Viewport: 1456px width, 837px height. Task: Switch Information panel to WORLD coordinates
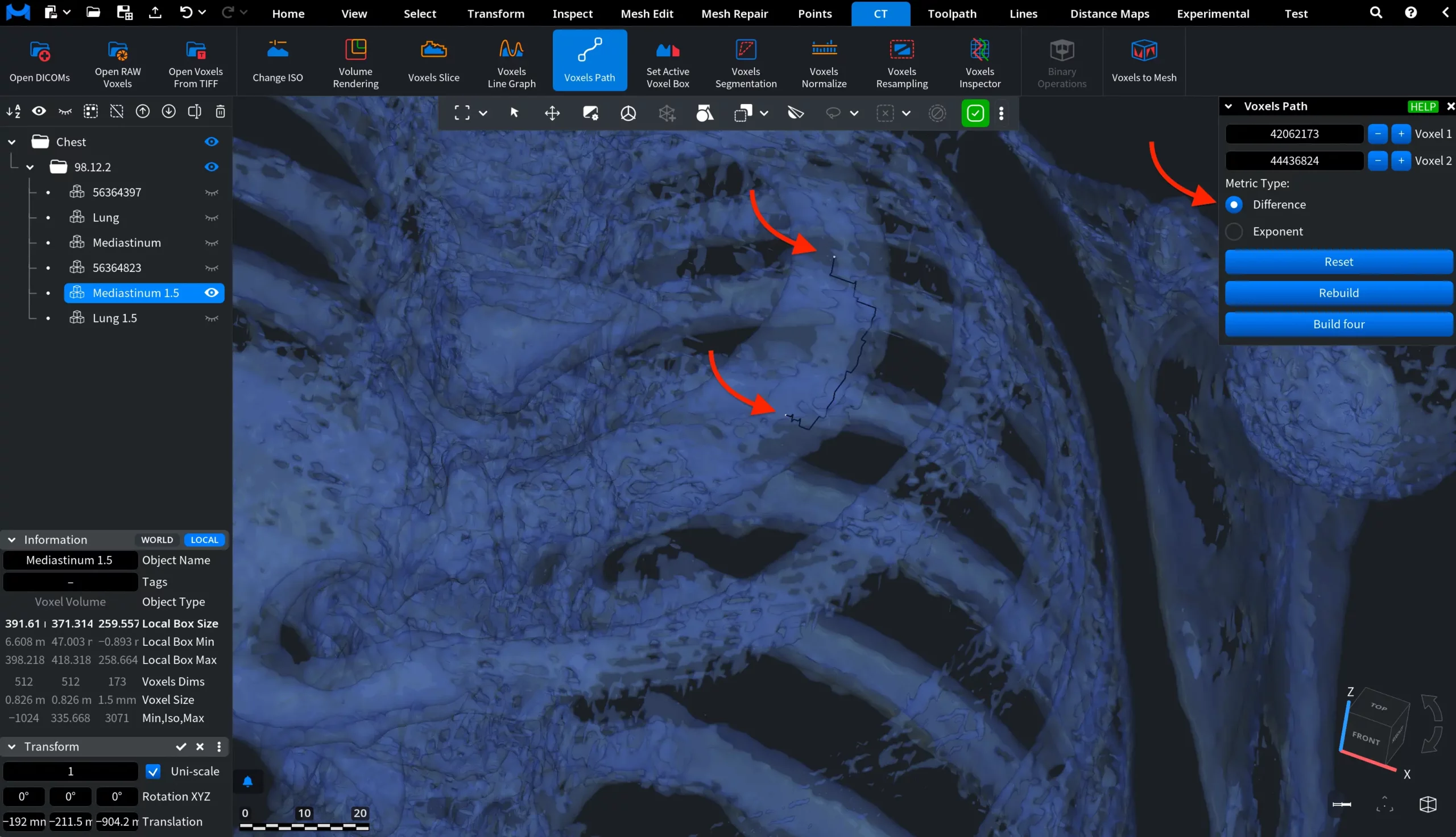[x=157, y=540]
